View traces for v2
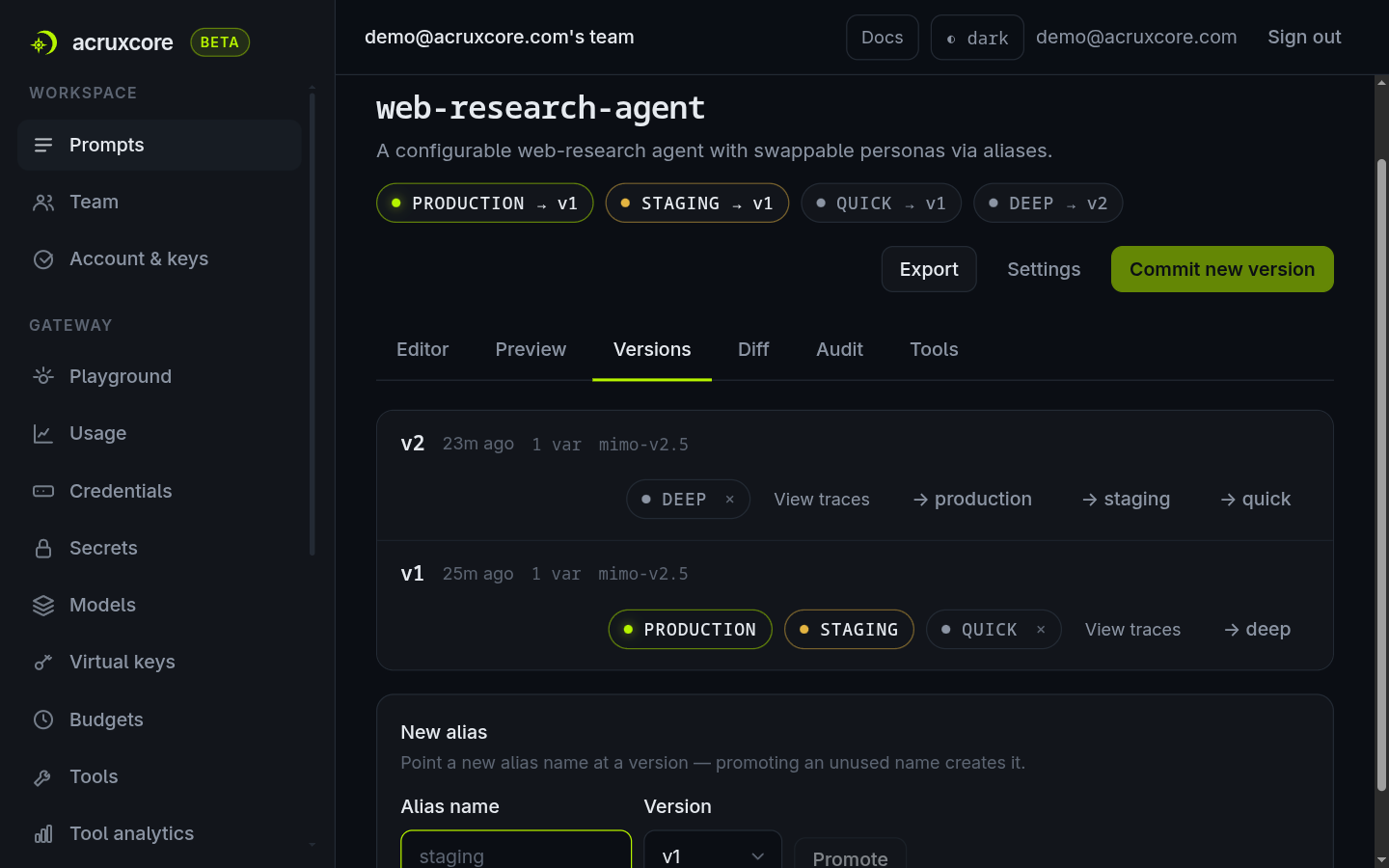Screen dimensions: 1389x868 pos(822,500)
